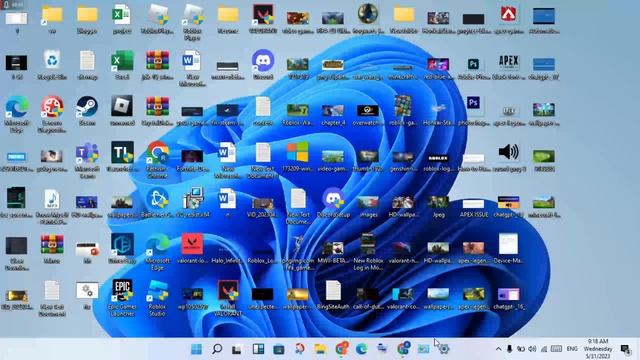Open the Widgets panel from taskbar
640x360 pixels.
[x=258, y=349]
